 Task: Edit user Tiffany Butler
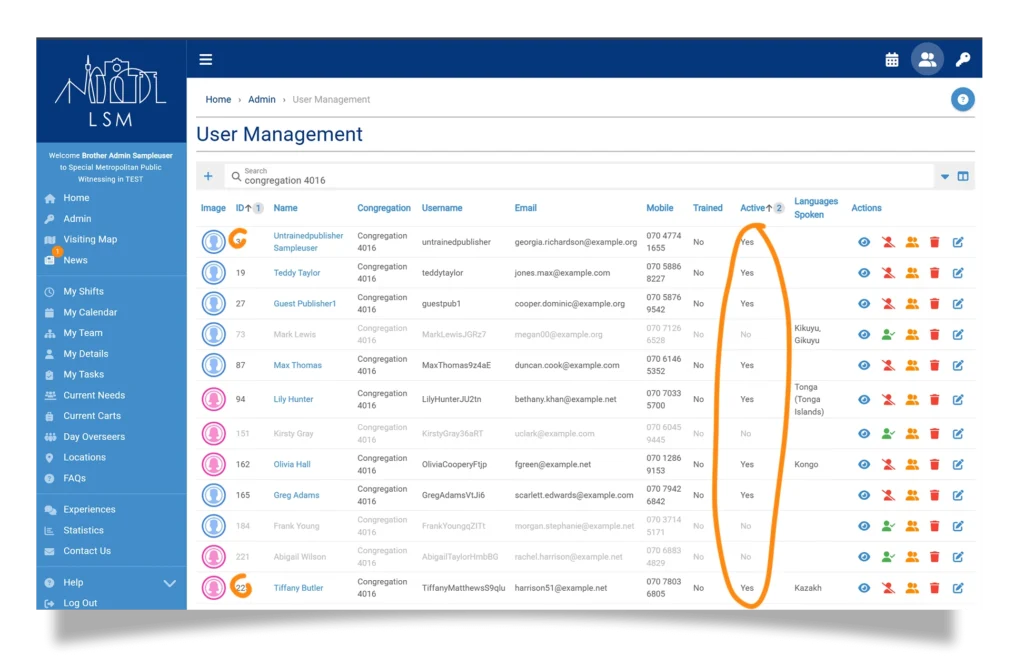click(x=957, y=588)
